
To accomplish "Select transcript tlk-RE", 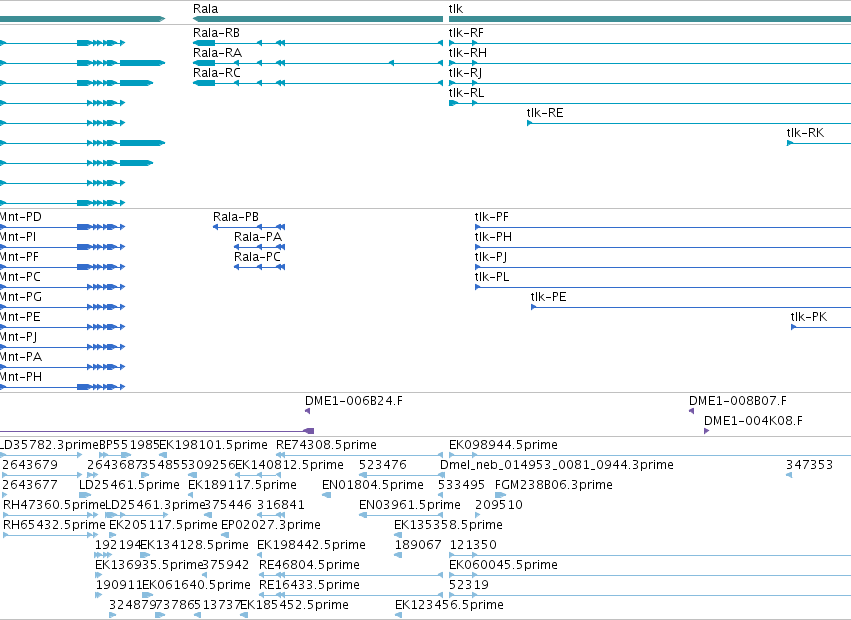I will [545, 113].
